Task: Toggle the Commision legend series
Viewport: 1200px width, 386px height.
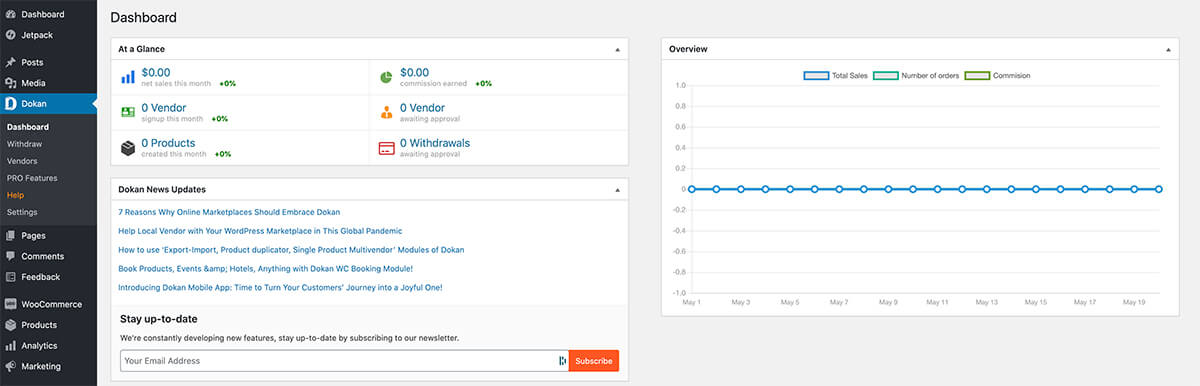Action: click(997, 76)
